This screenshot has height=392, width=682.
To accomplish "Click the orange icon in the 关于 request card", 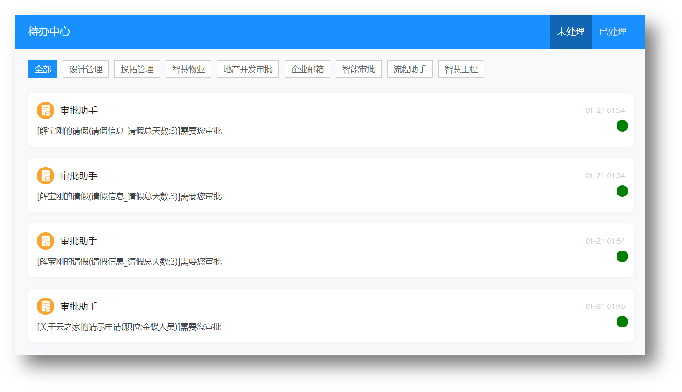I will [x=45, y=306].
